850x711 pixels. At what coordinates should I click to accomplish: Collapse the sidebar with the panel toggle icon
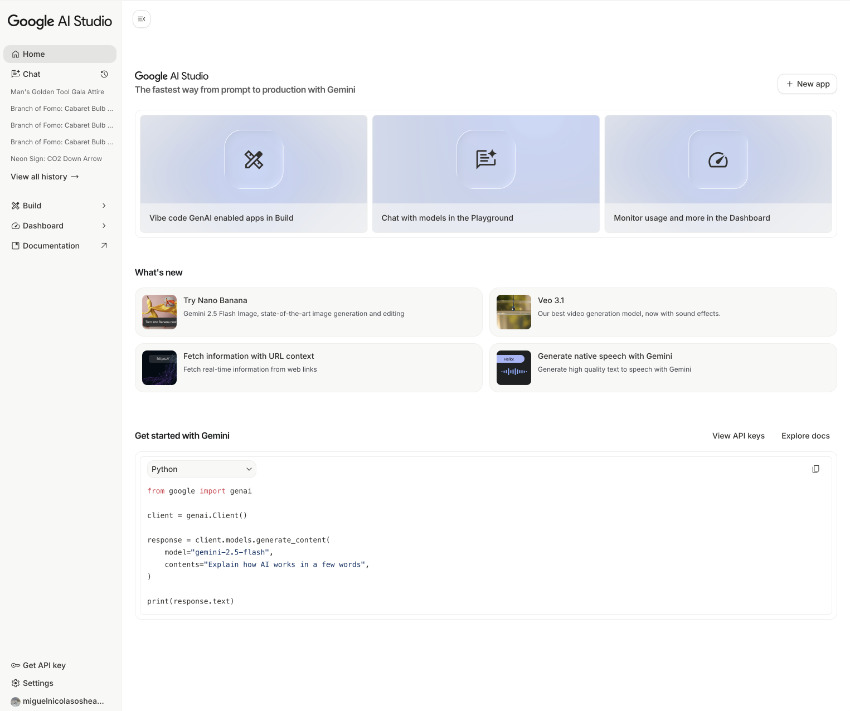point(141,19)
